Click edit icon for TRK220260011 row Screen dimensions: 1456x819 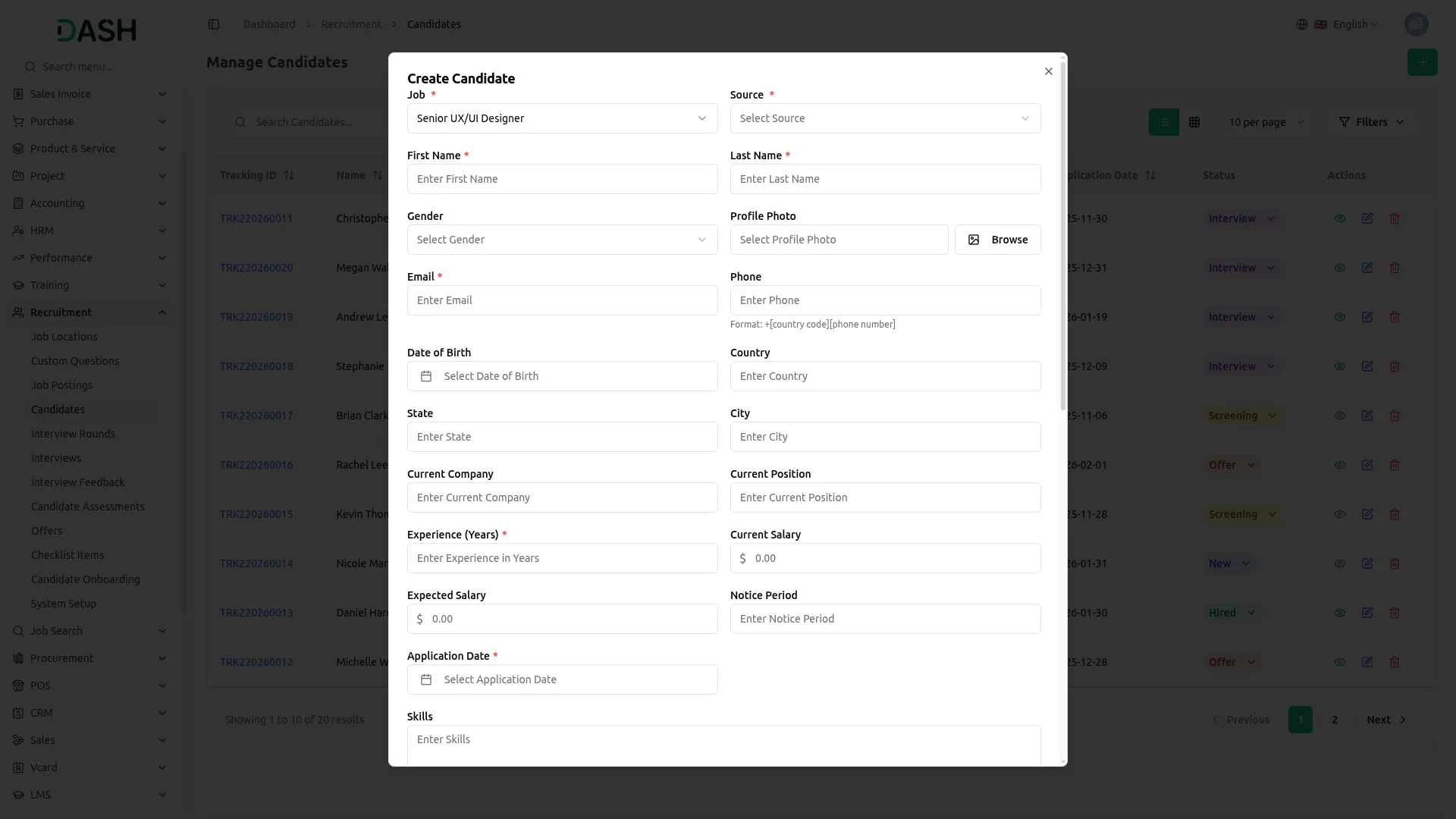(1367, 218)
